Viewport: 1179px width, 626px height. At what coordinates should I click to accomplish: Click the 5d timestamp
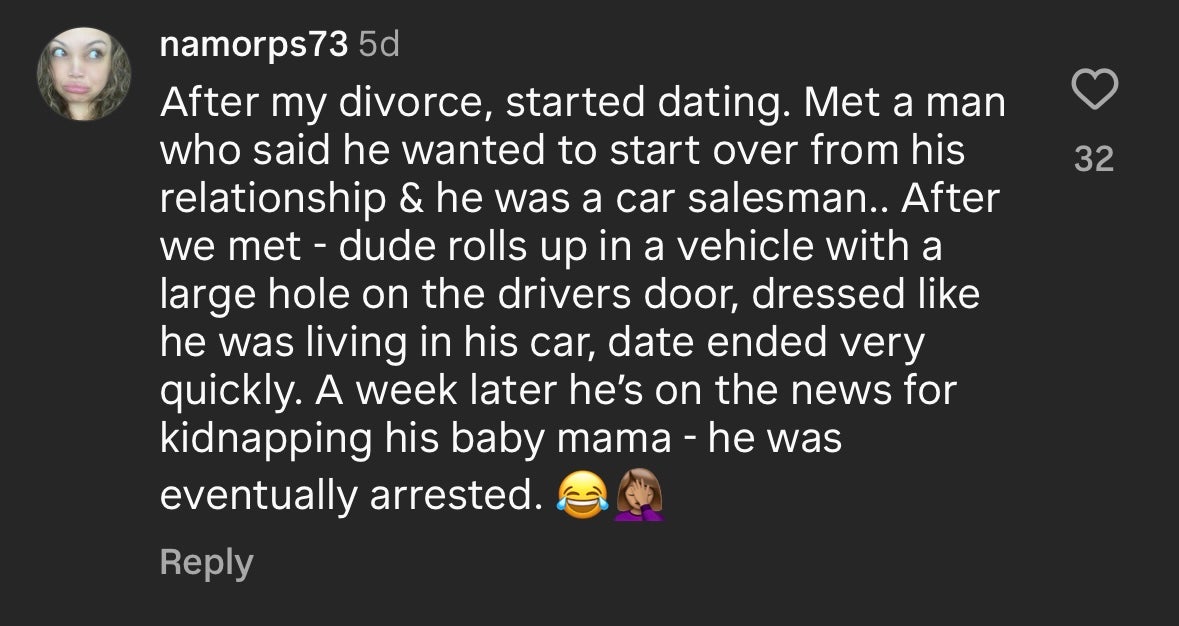click(x=378, y=45)
